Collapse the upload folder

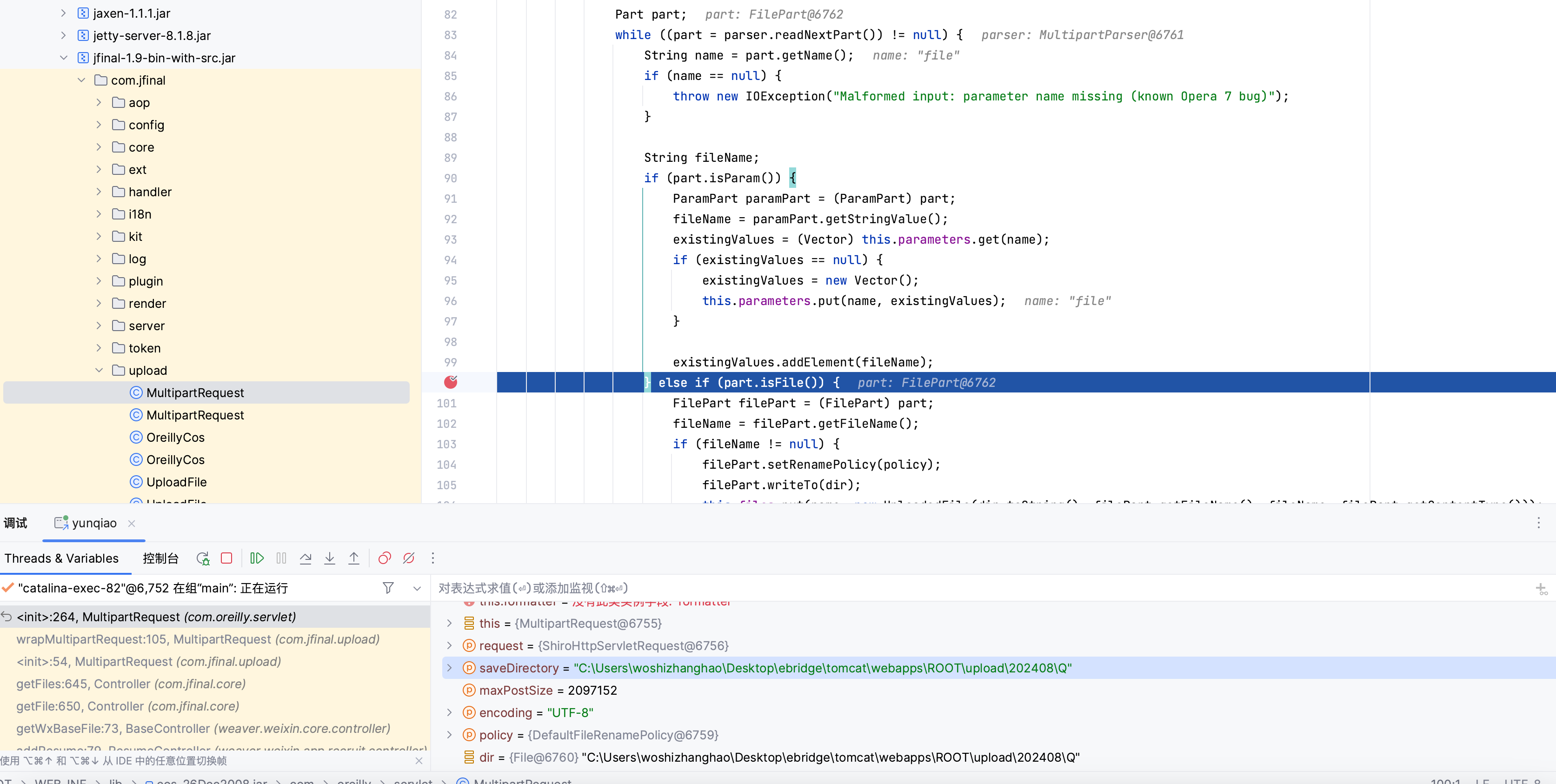(99, 370)
